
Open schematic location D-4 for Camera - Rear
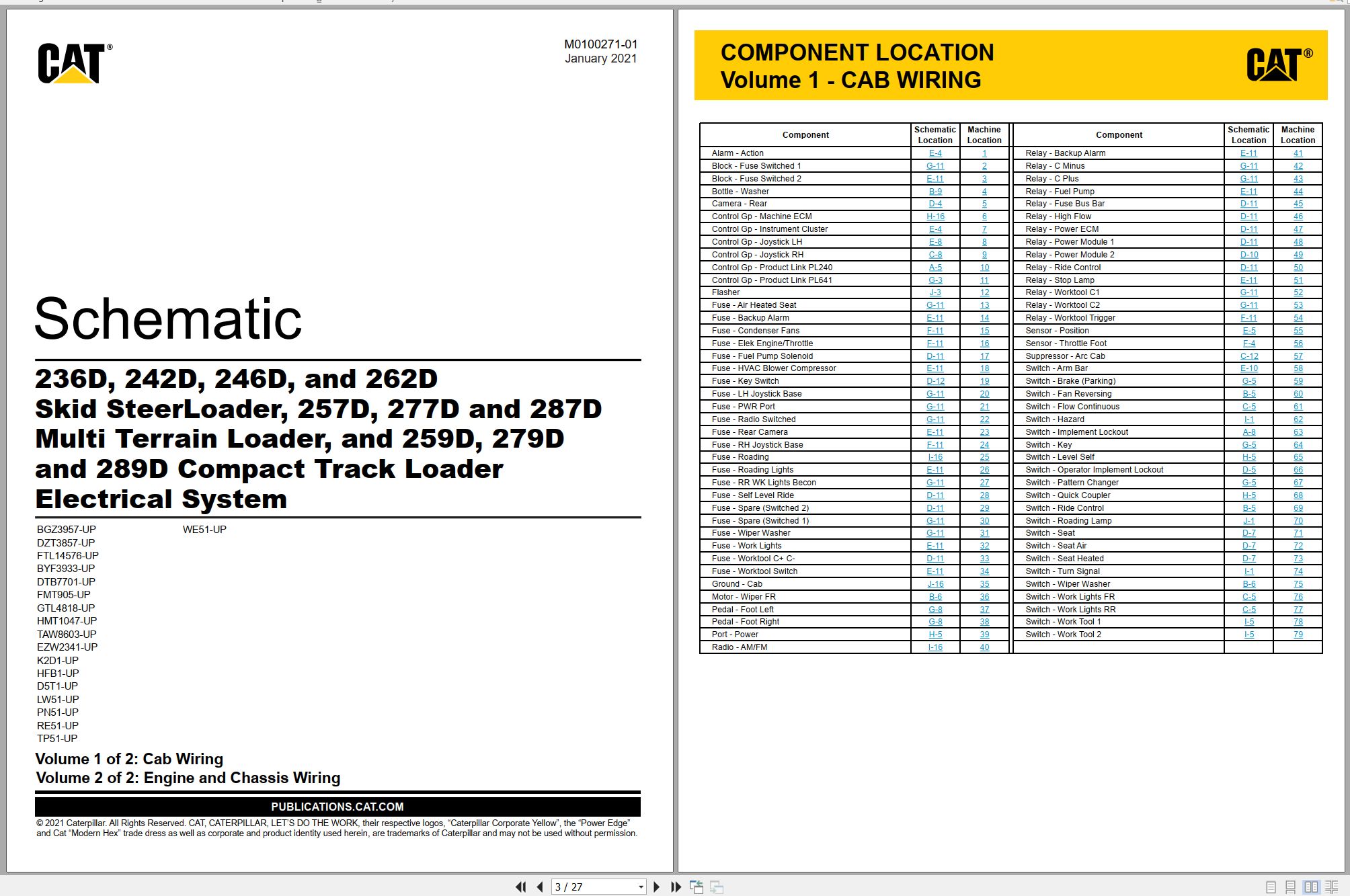pyautogui.click(x=935, y=204)
